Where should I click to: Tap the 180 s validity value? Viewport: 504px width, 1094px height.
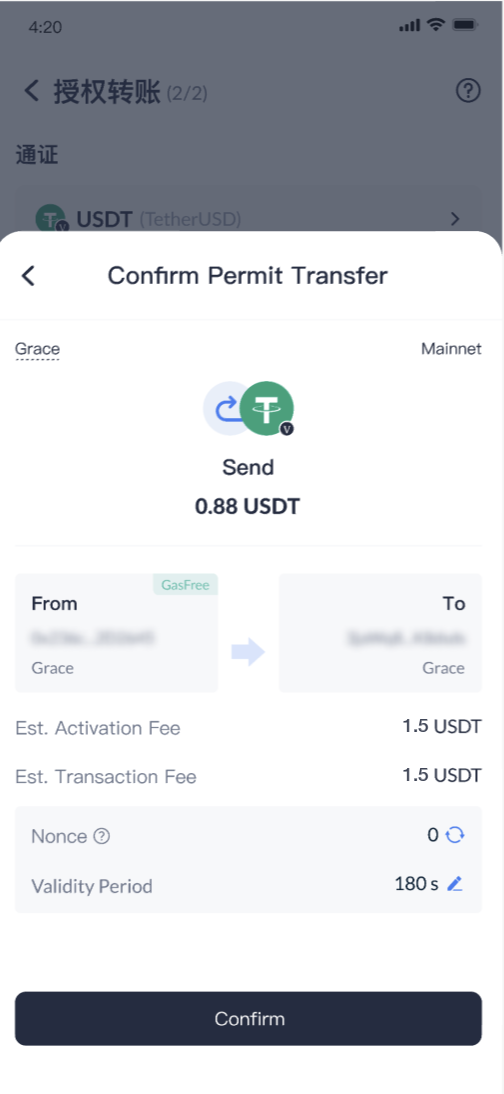point(416,884)
